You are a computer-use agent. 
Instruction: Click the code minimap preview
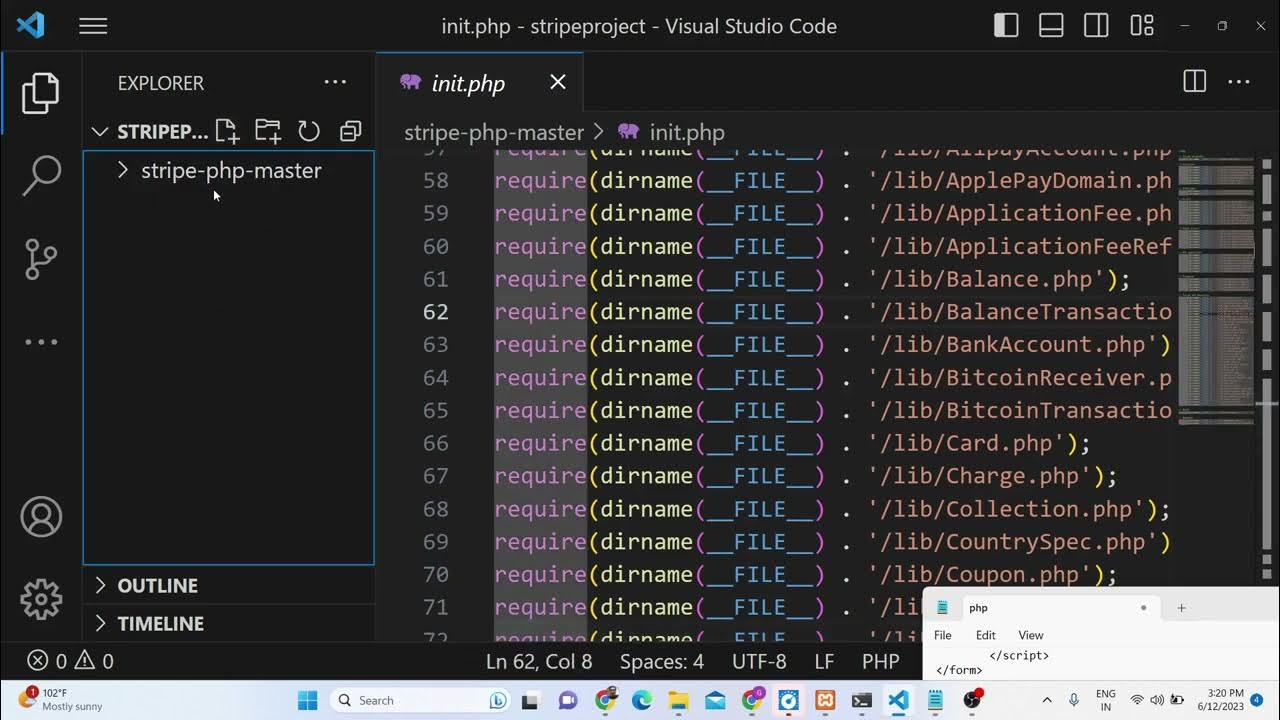coord(1215,290)
